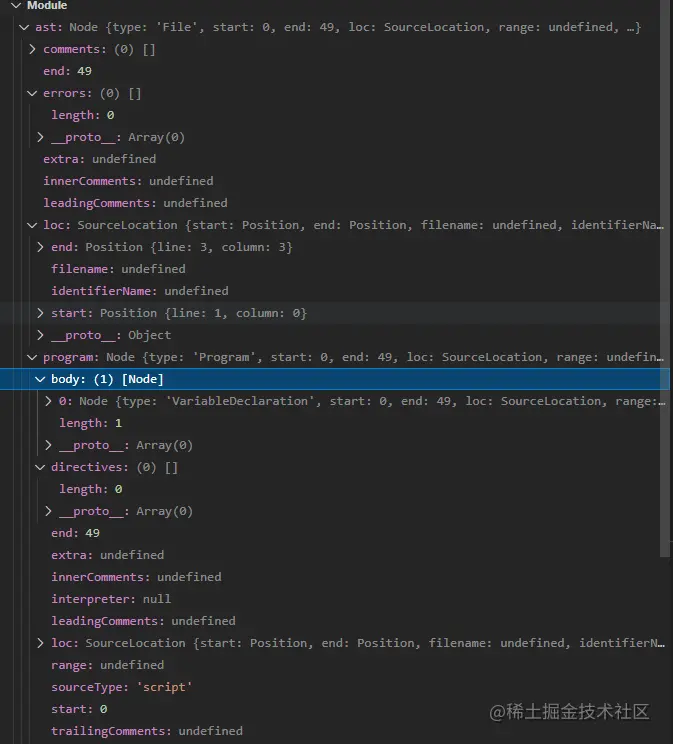The width and height of the screenshot is (673, 744).
Task: Collapse the top loc SourceLocation entry
Action: pyautogui.click(x=32, y=225)
